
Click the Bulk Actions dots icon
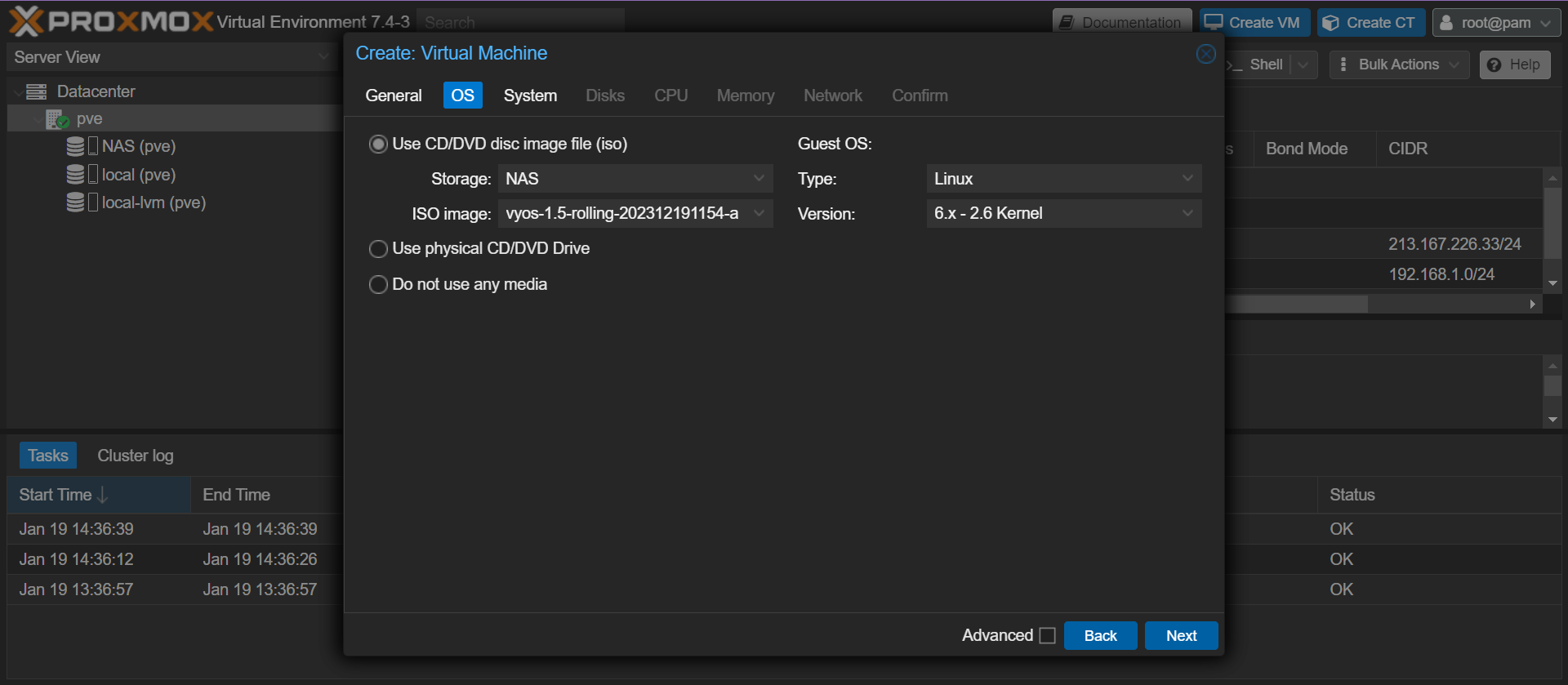pyautogui.click(x=1343, y=64)
